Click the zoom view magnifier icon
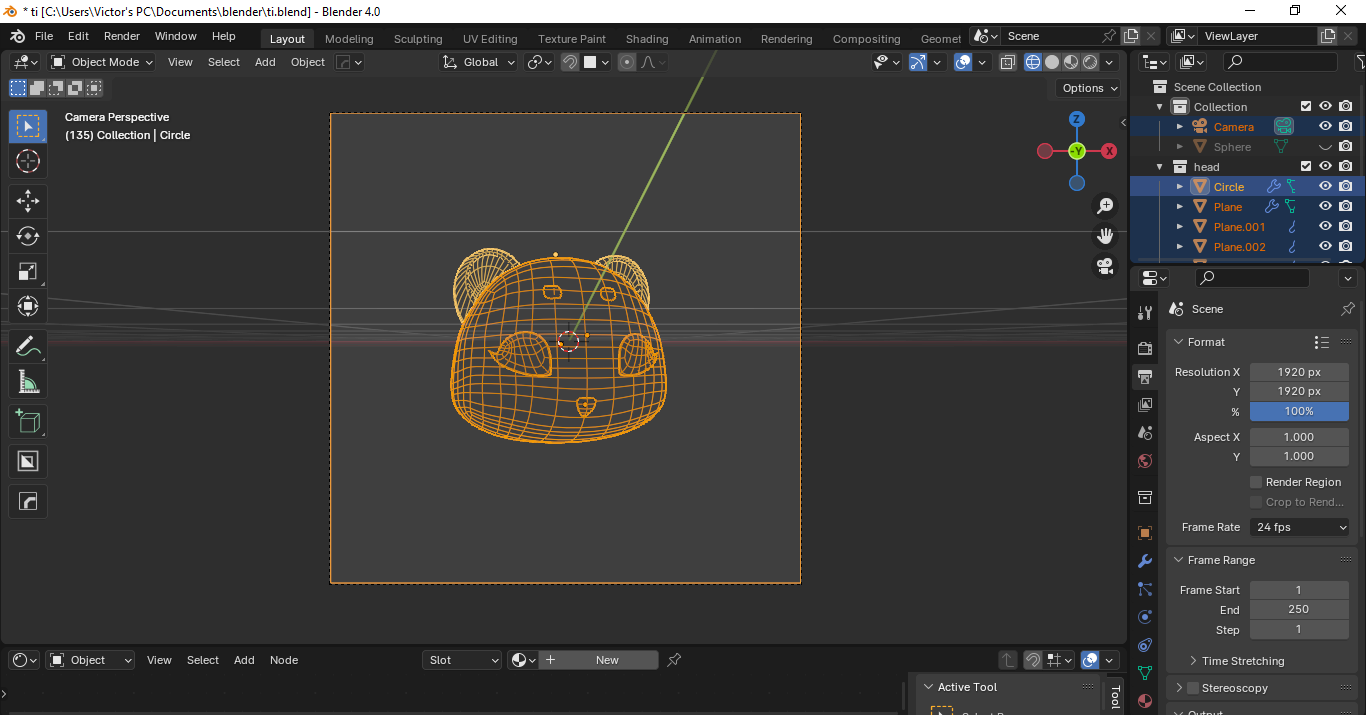Viewport: 1366px width, 715px height. coord(1105,206)
